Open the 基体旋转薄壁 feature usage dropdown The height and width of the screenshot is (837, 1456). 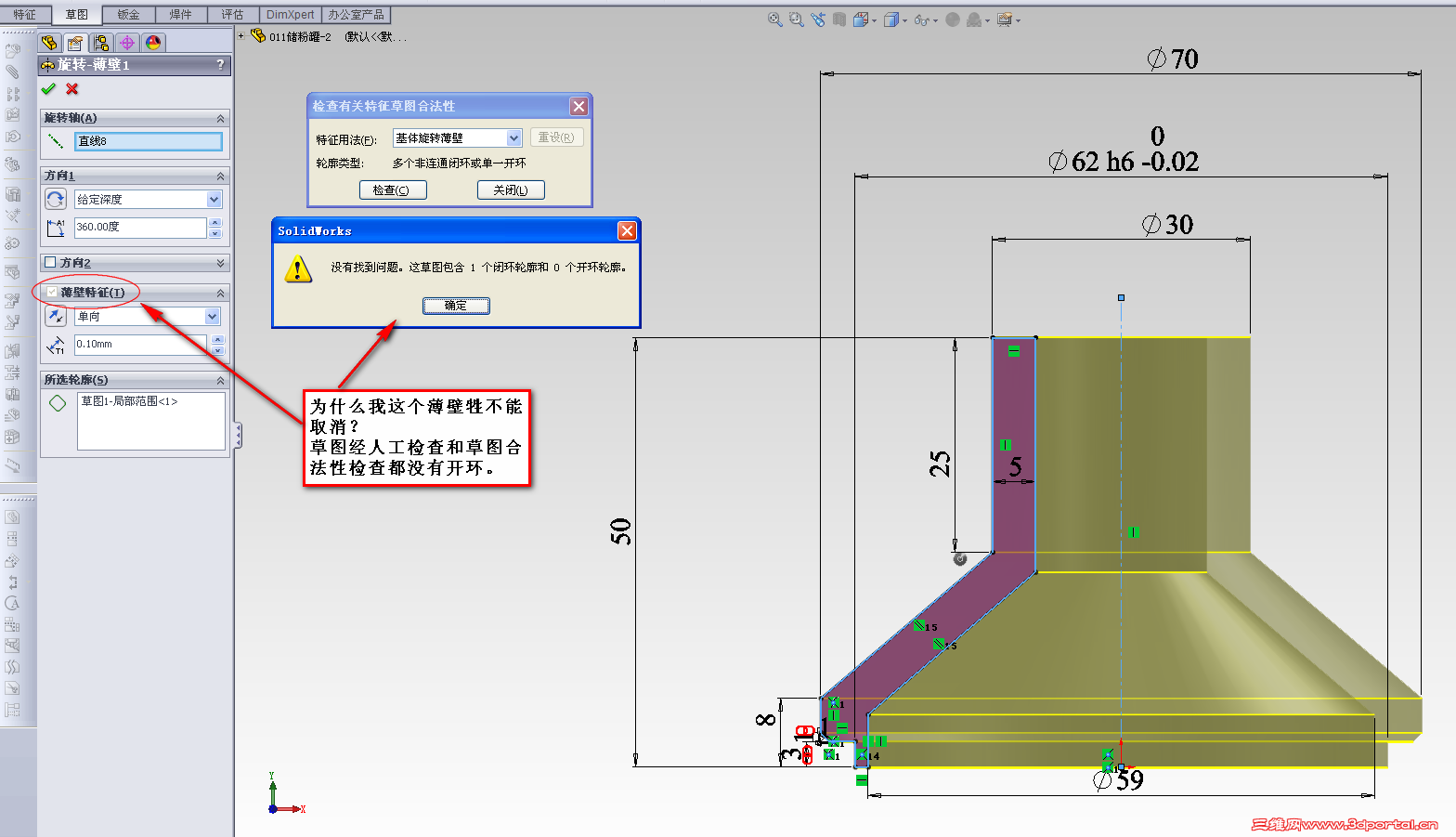coord(514,138)
